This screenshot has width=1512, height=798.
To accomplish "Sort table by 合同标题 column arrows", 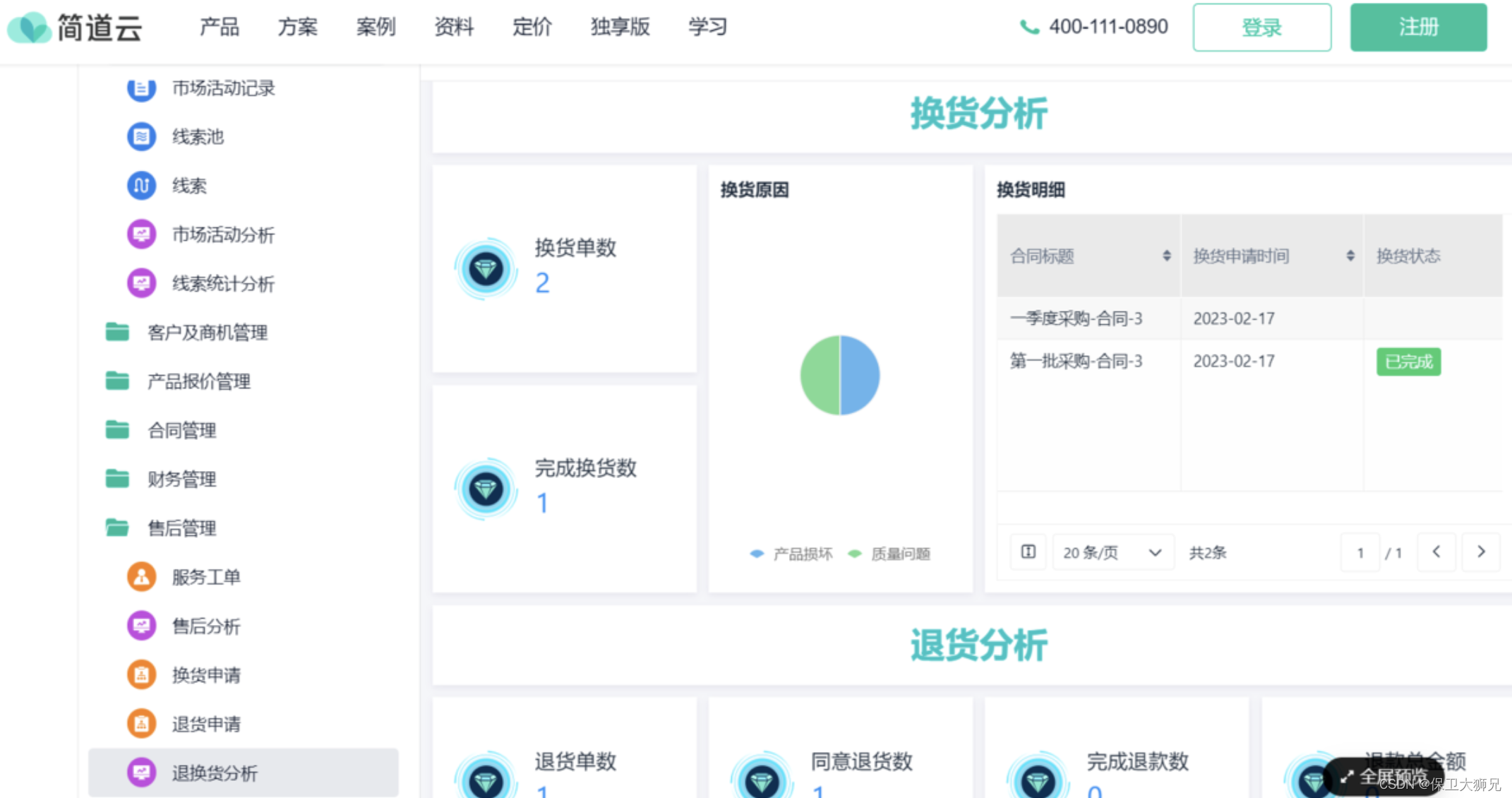I will coord(1166,256).
